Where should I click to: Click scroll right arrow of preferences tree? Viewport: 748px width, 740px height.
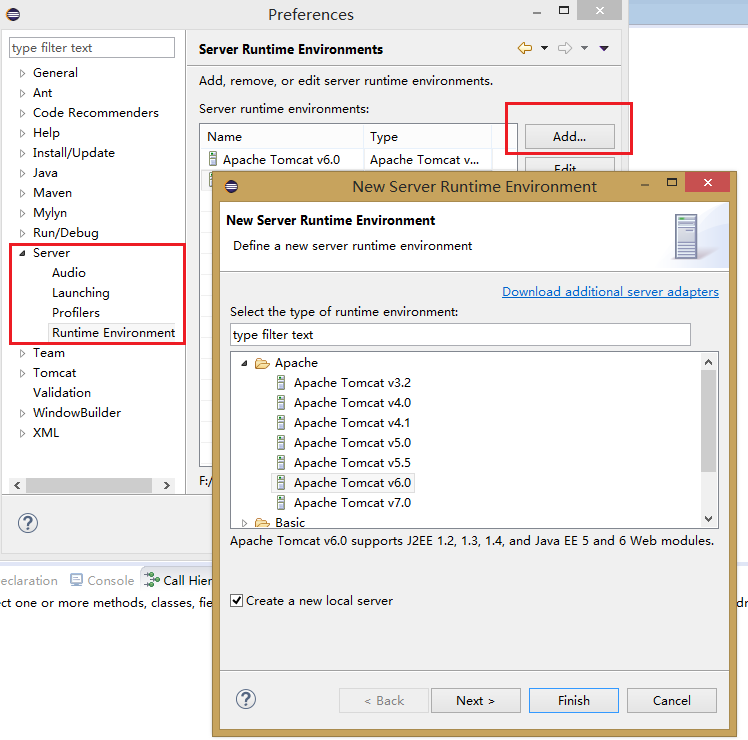166,485
